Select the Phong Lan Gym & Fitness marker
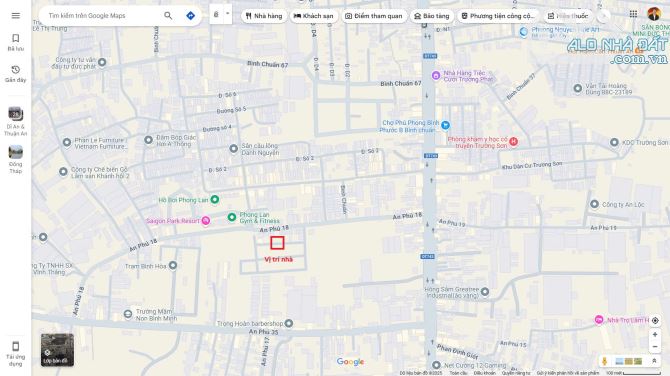 [x=232, y=217]
